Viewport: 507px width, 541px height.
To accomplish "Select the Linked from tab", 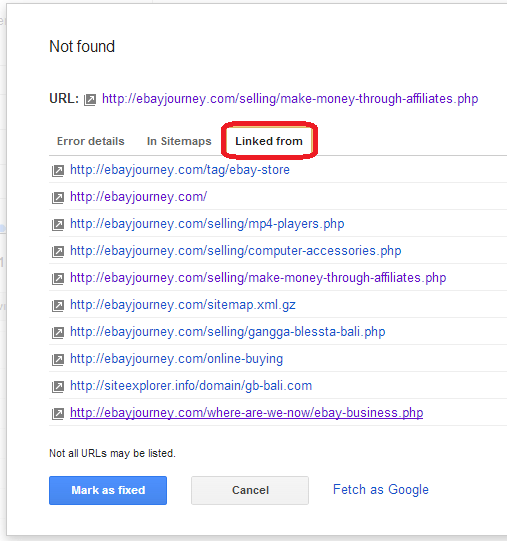I will pyautogui.click(x=269, y=141).
